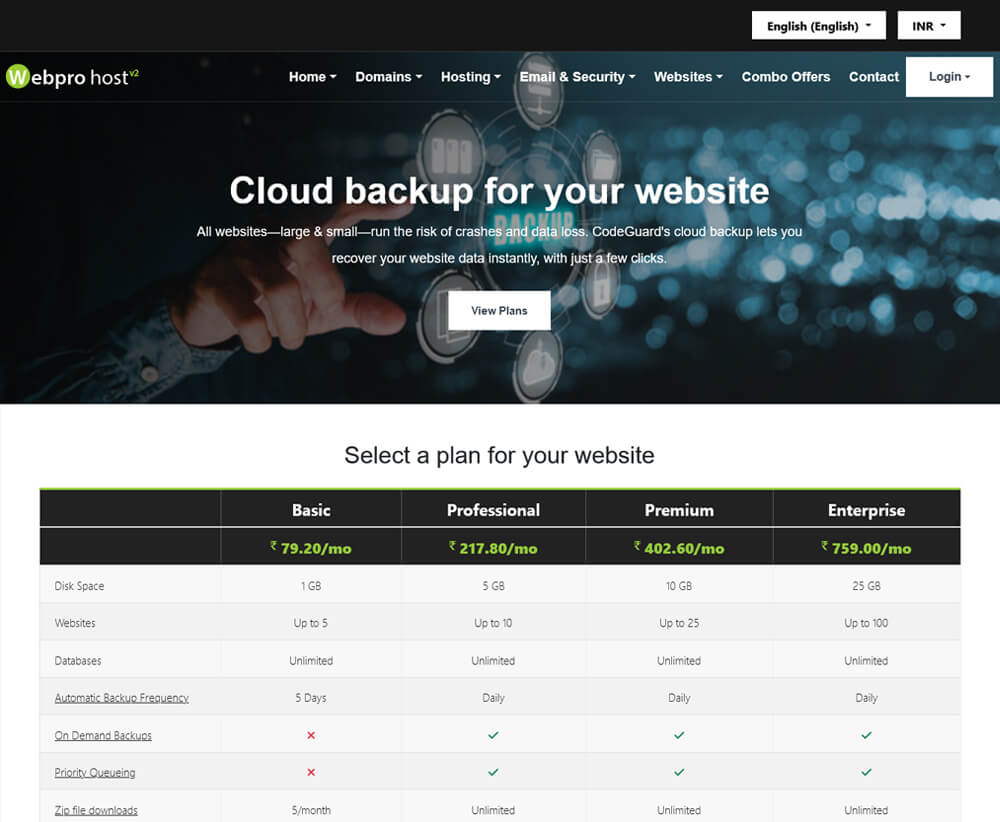Screen dimensions: 1000x822
Task: Expand the Email & Security menu
Action: point(577,77)
